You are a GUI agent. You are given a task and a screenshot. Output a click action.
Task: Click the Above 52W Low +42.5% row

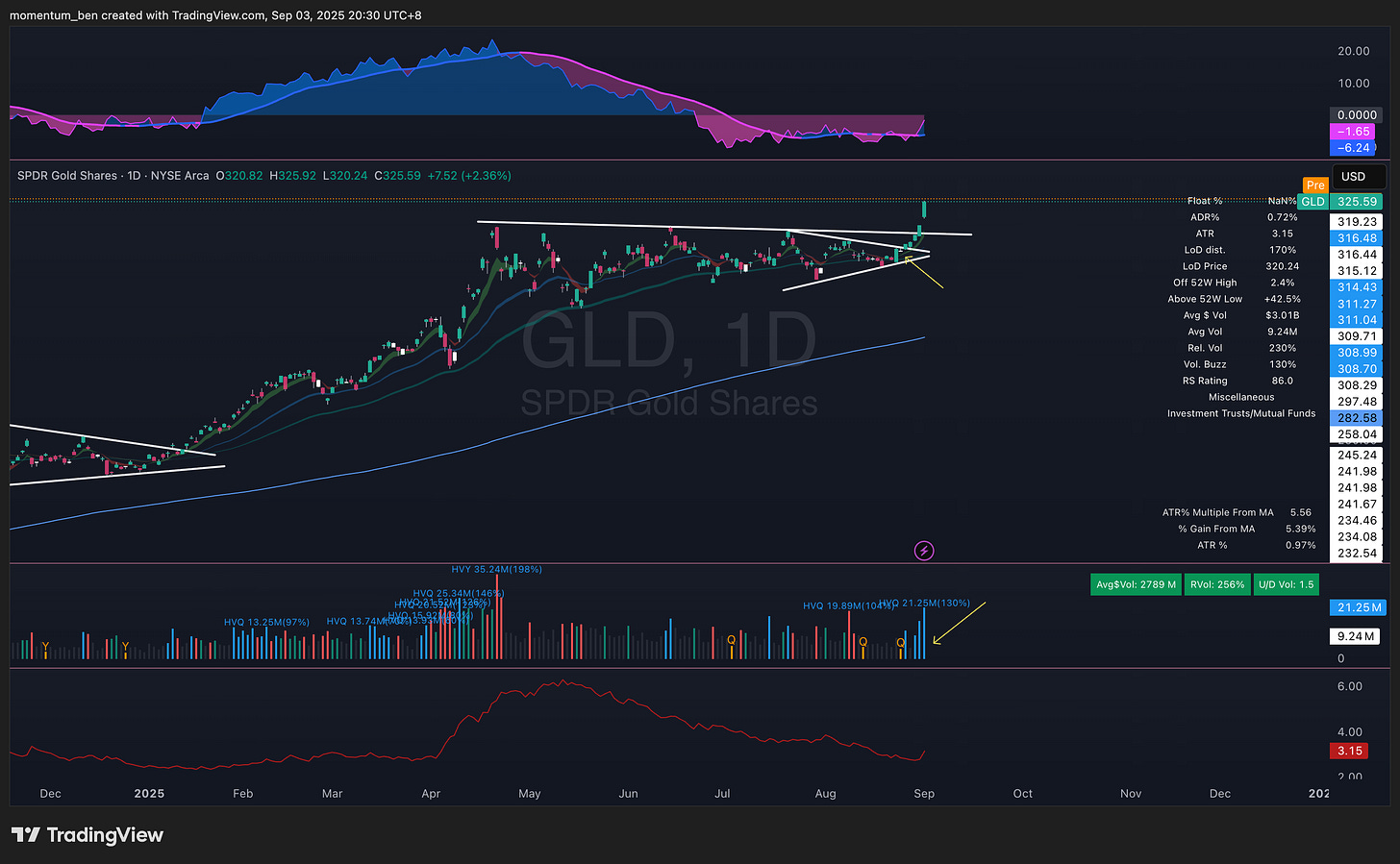click(1235, 299)
